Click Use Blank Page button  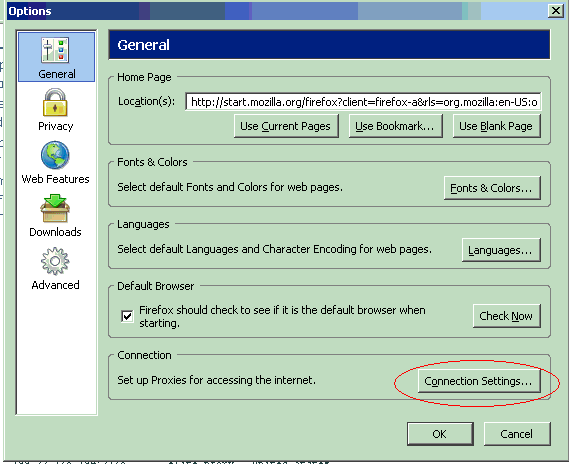(x=496, y=126)
